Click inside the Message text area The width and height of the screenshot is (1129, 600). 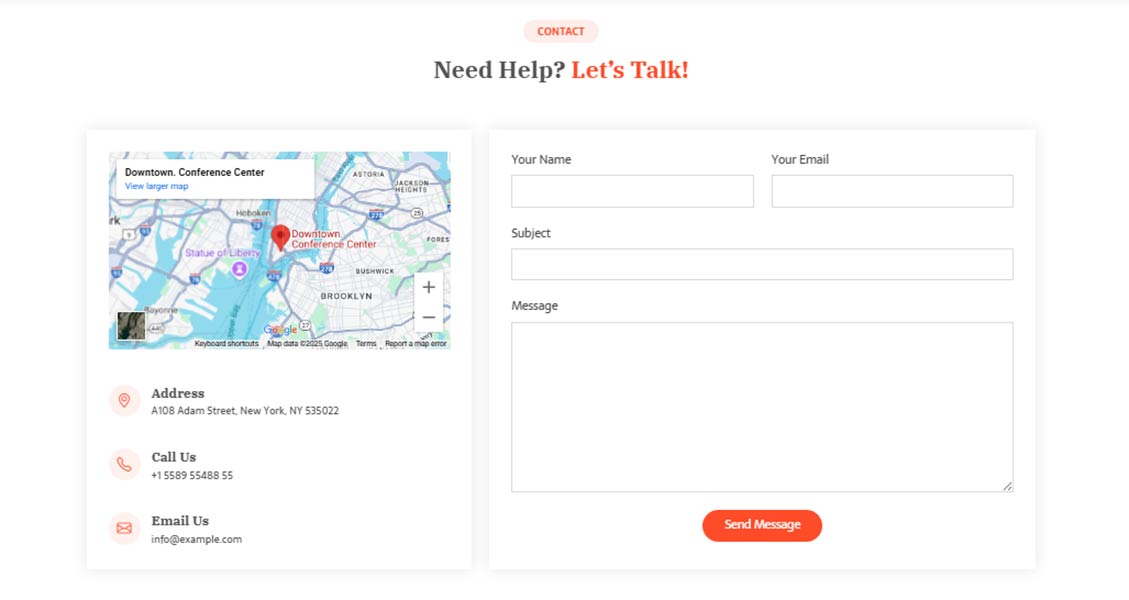[762, 406]
